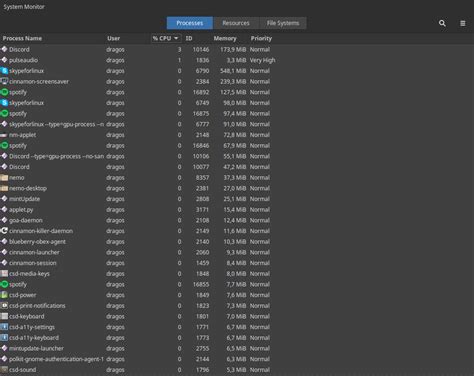Image resolution: width=474 pixels, height=376 pixels.
Task: Click the 11,6 MiB memory value
Action: coord(235,231)
